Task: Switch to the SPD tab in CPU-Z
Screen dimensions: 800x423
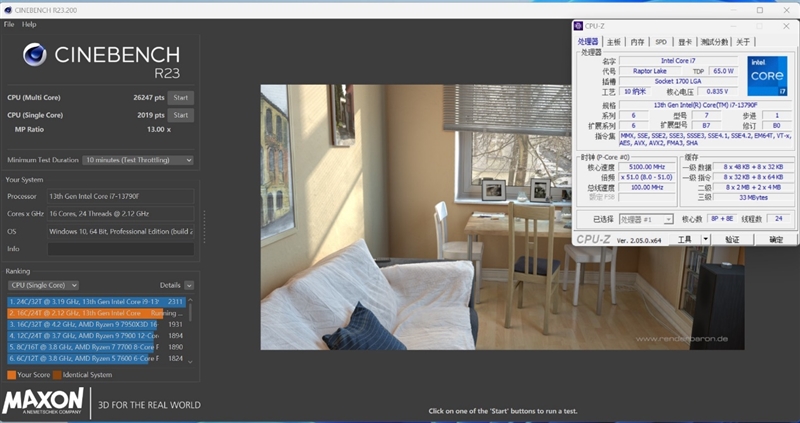Action: click(661, 42)
